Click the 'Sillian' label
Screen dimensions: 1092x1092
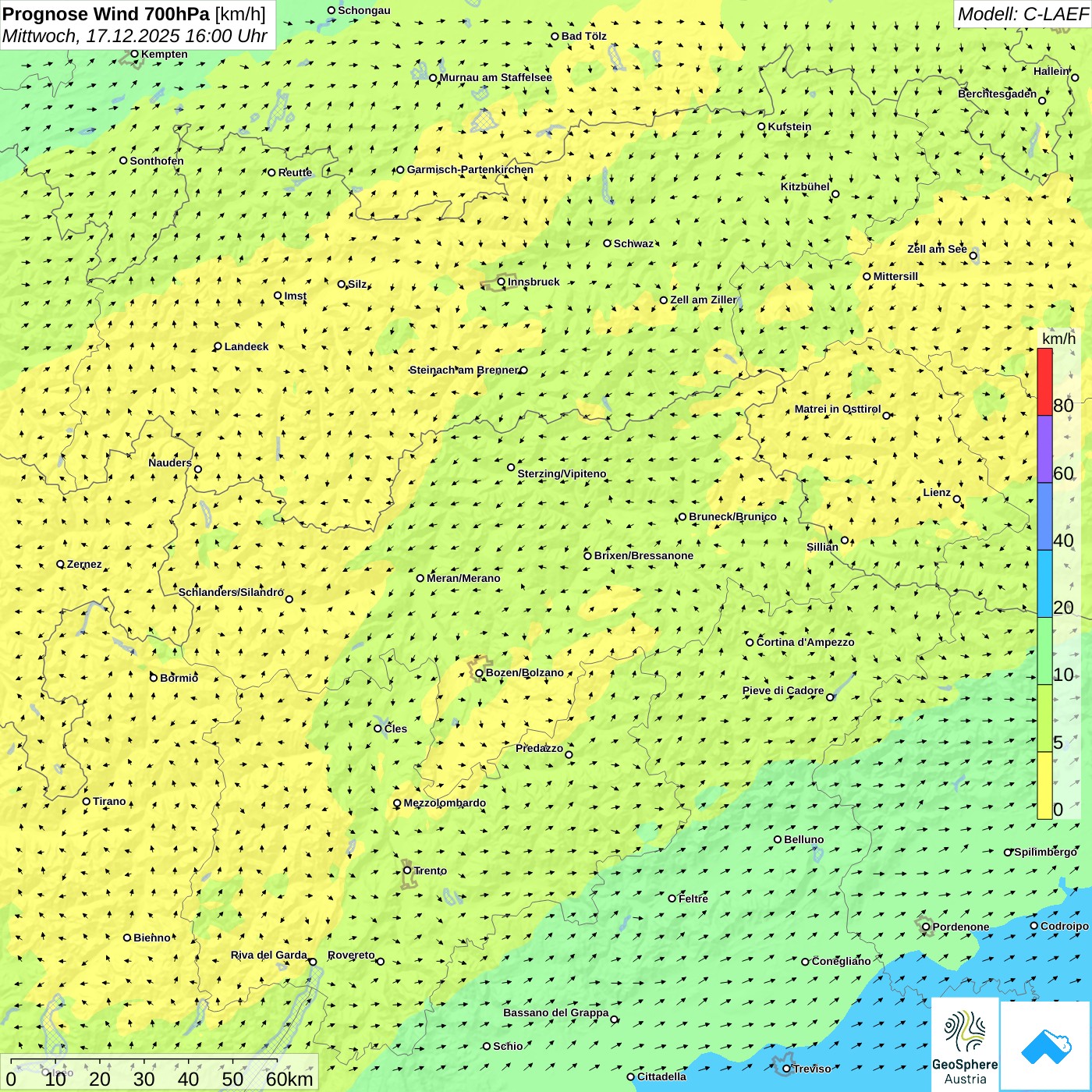pyautogui.click(x=822, y=547)
